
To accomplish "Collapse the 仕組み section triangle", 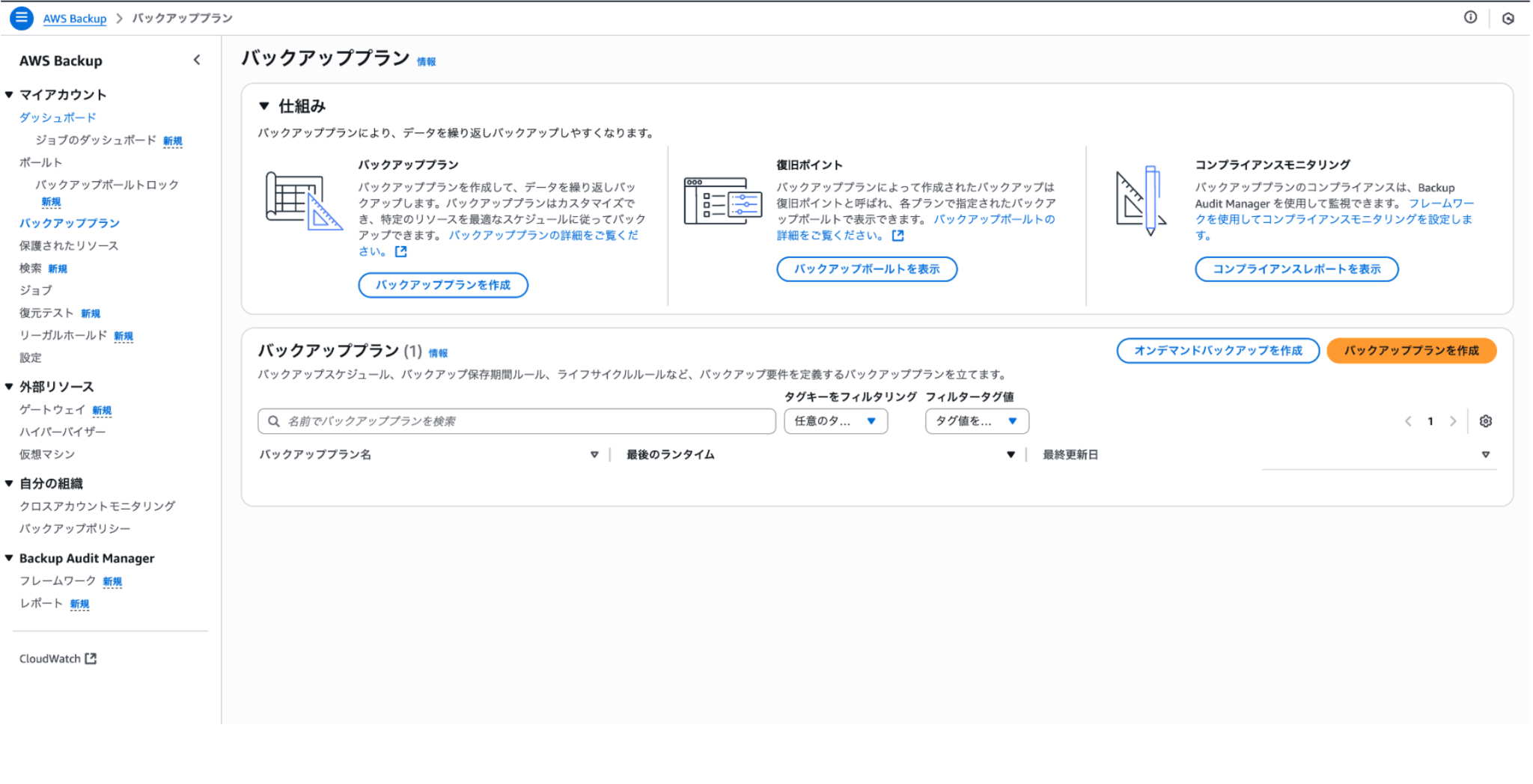I will (263, 106).
